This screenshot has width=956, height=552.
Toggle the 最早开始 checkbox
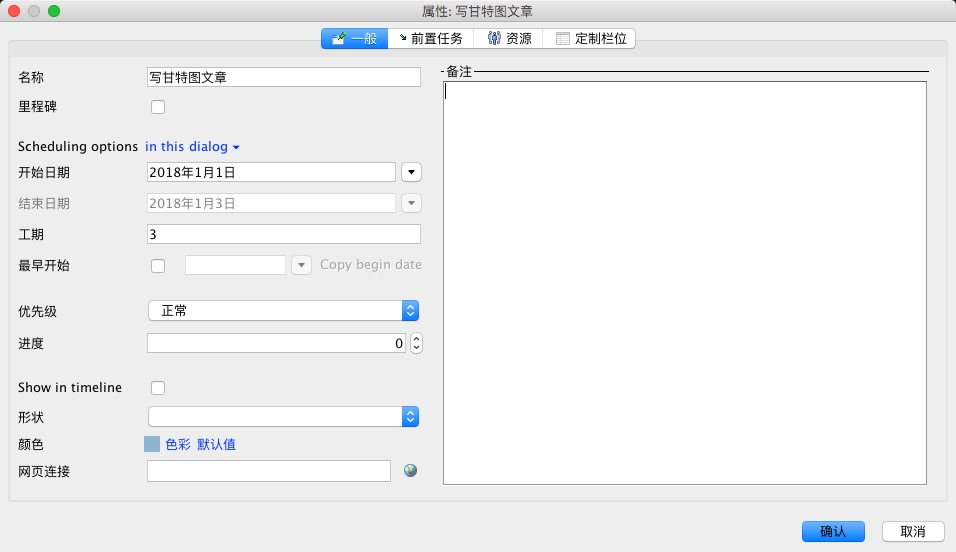click(x=158, y=266)
